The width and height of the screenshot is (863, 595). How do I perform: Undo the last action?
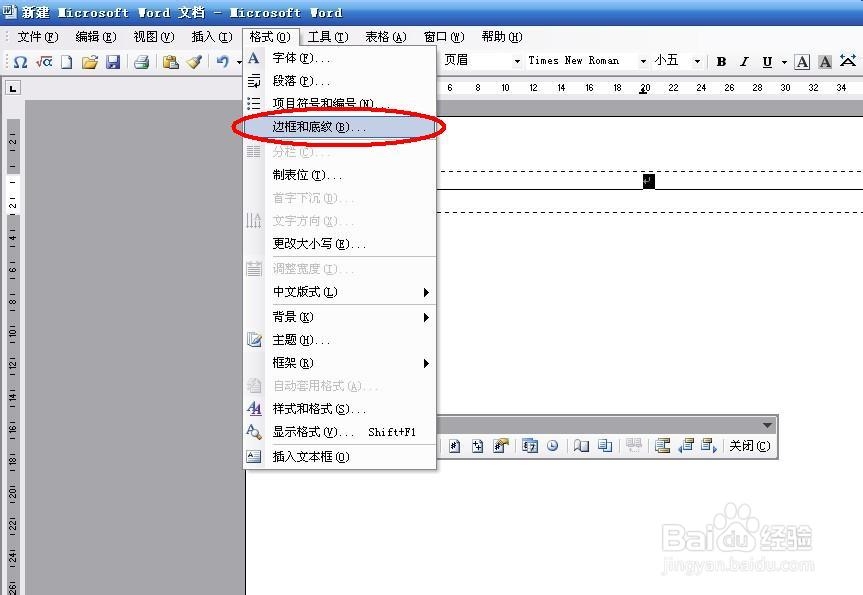coord(222,62)
